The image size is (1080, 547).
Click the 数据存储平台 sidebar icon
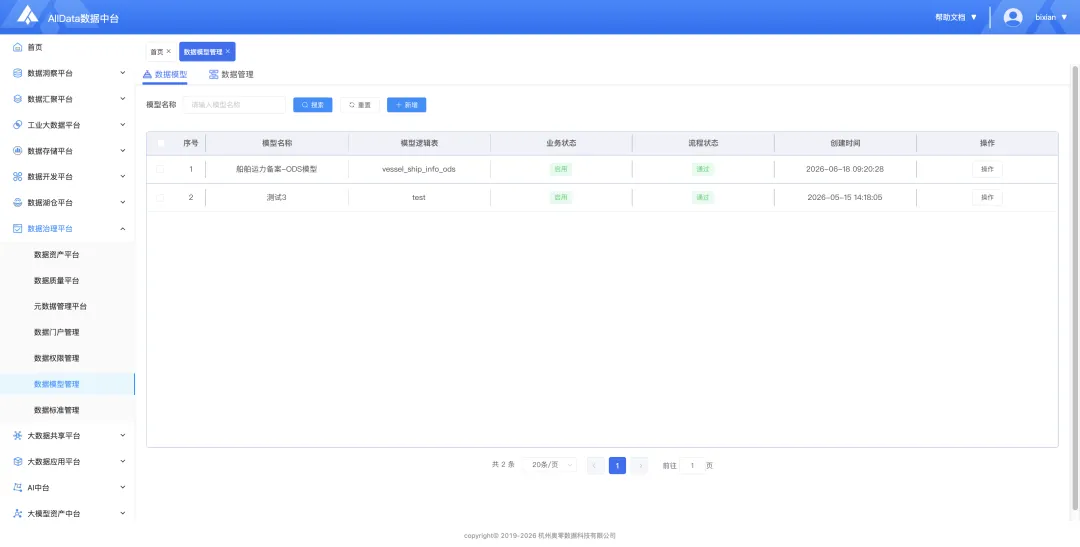(x=18, y=151)
